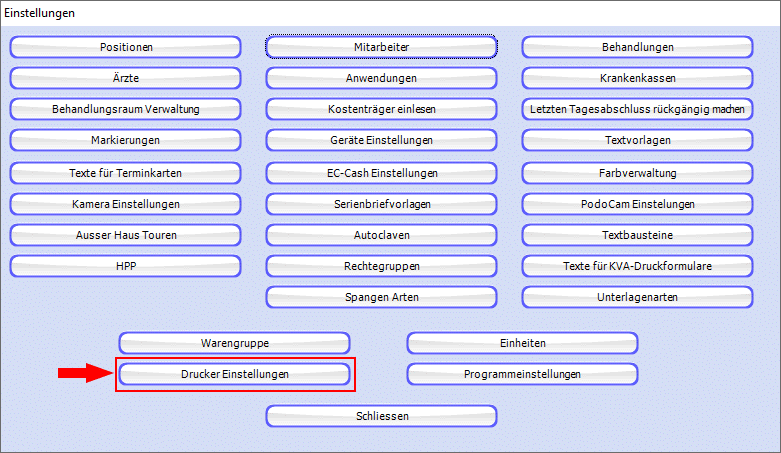Open Behandlungen settings
781x453 pixels.
point(637,47)
